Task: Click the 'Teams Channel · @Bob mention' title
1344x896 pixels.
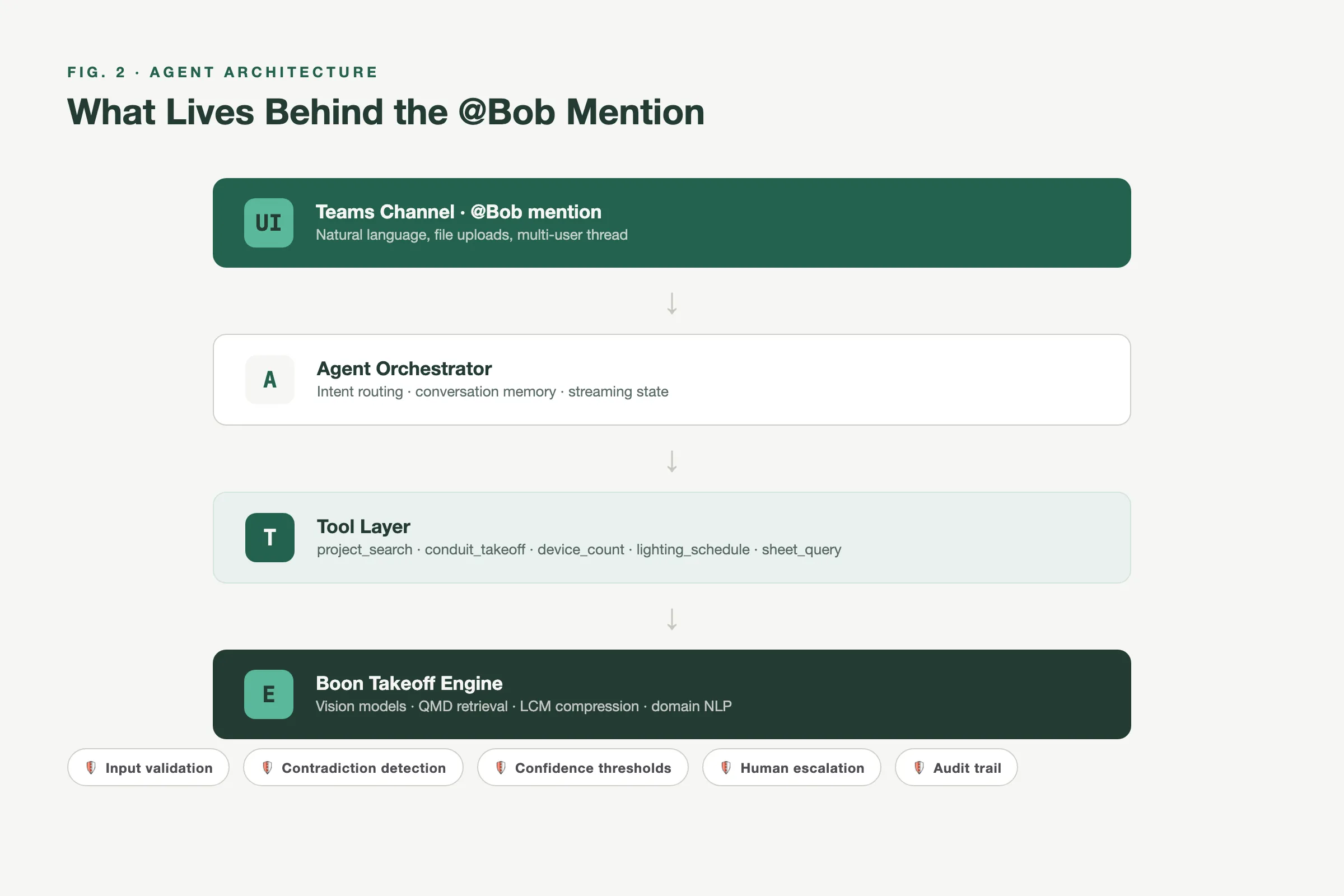Action: pos(458,212)
